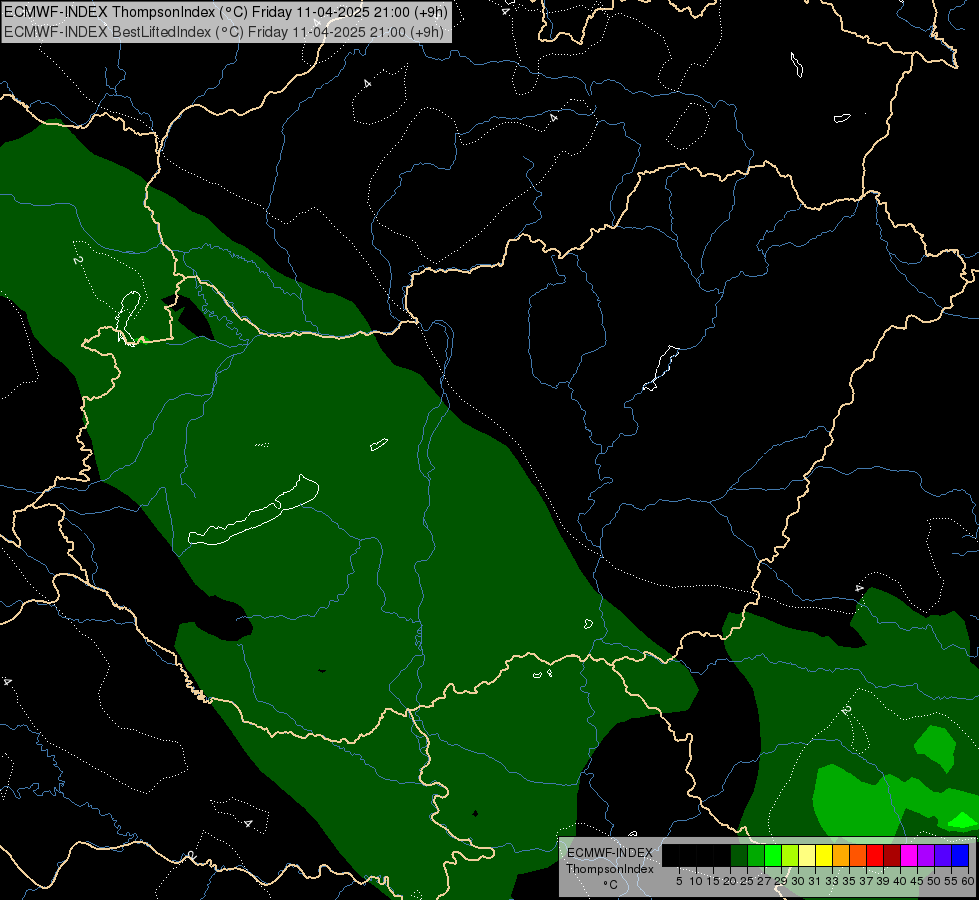The height and width of the screenshot is (900, 979).
Task: Click the ECMWF-INDEX ThompsonIndex title line
Action: pos(225,12)
